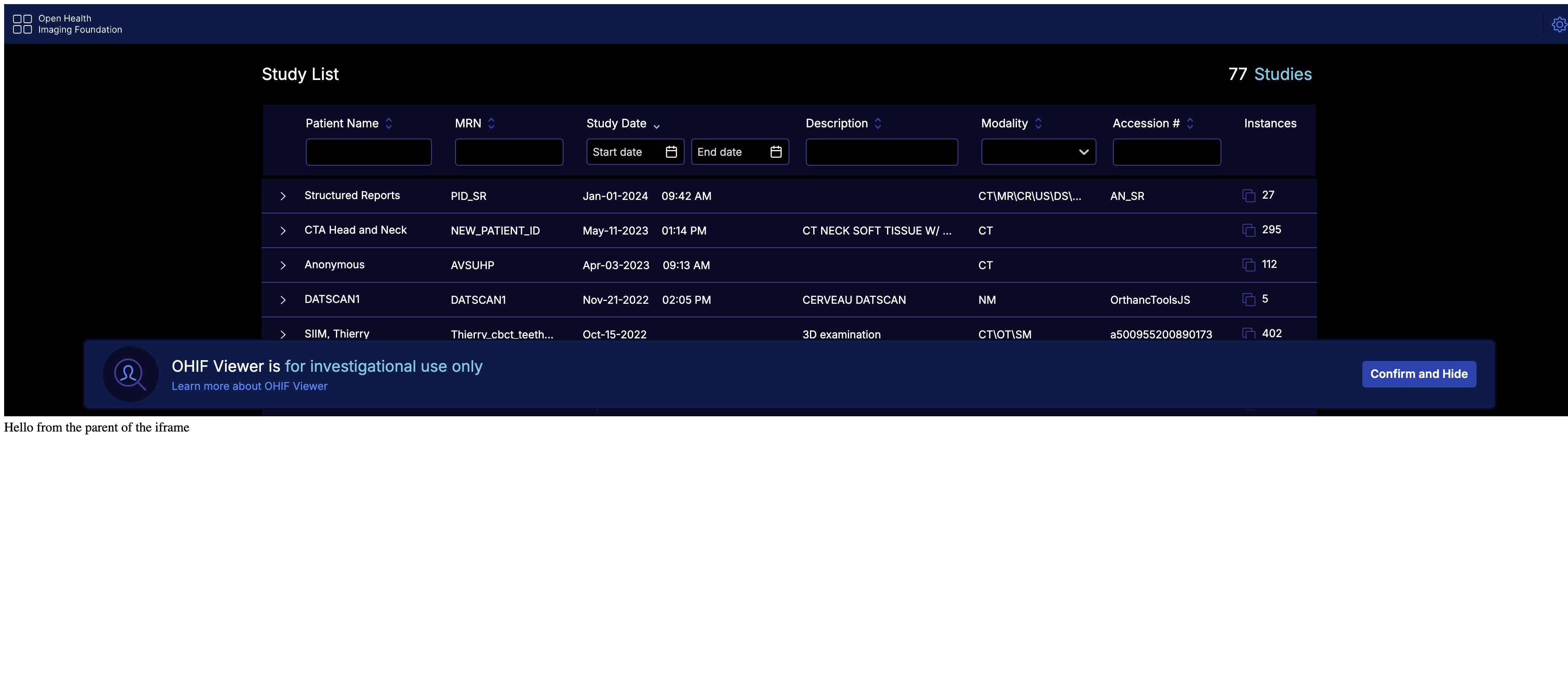Open the Modality filter dropdown
The image size is (1568, 685).
(1038, 152)
